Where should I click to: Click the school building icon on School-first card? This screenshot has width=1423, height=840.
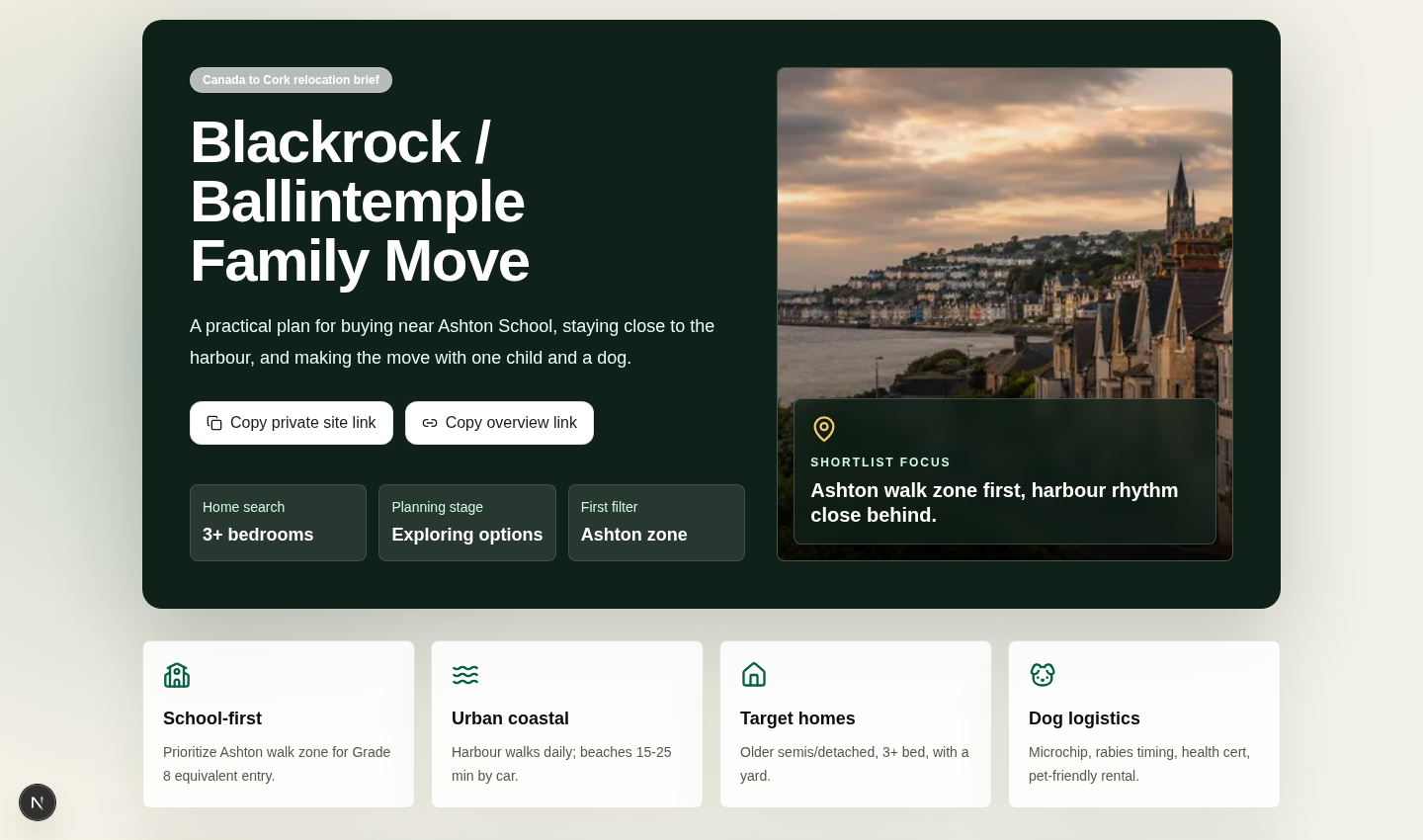pos(177,675)
